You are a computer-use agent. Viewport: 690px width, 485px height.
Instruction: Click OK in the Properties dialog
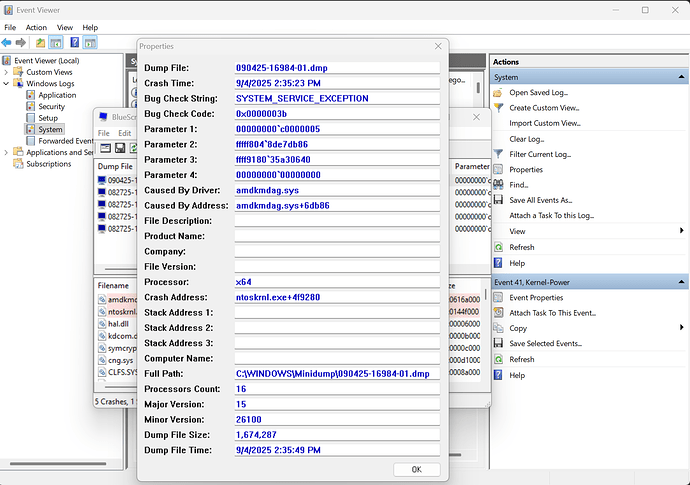(416, 470)
